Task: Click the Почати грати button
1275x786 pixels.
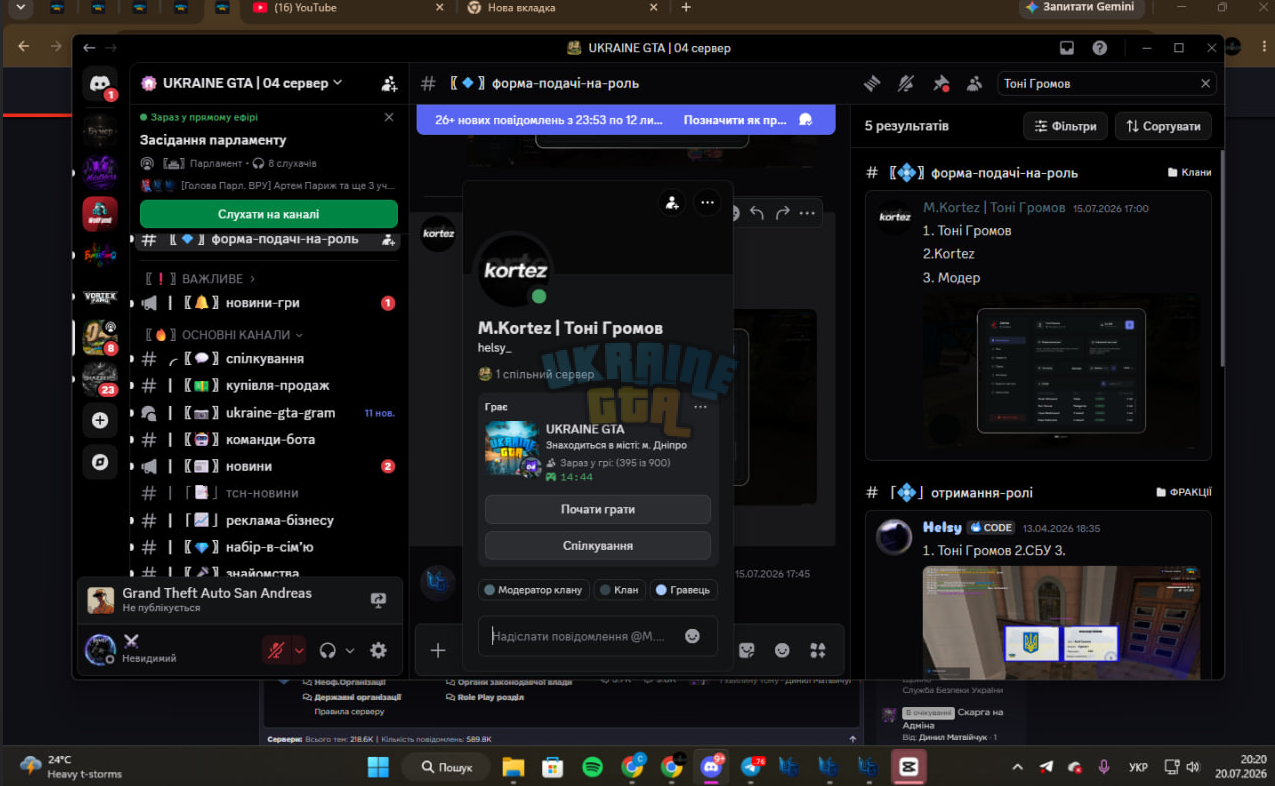Action: point(598,509)
